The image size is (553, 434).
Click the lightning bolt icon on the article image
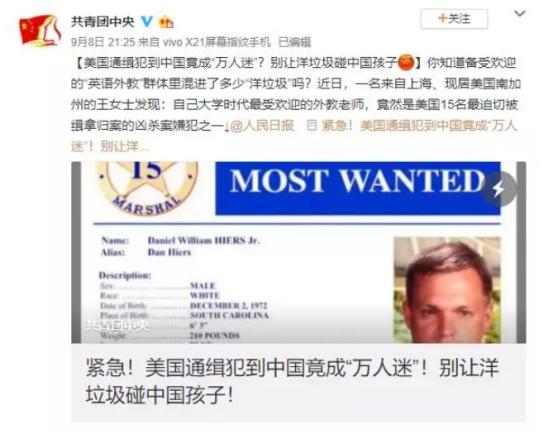click(499, 189)
